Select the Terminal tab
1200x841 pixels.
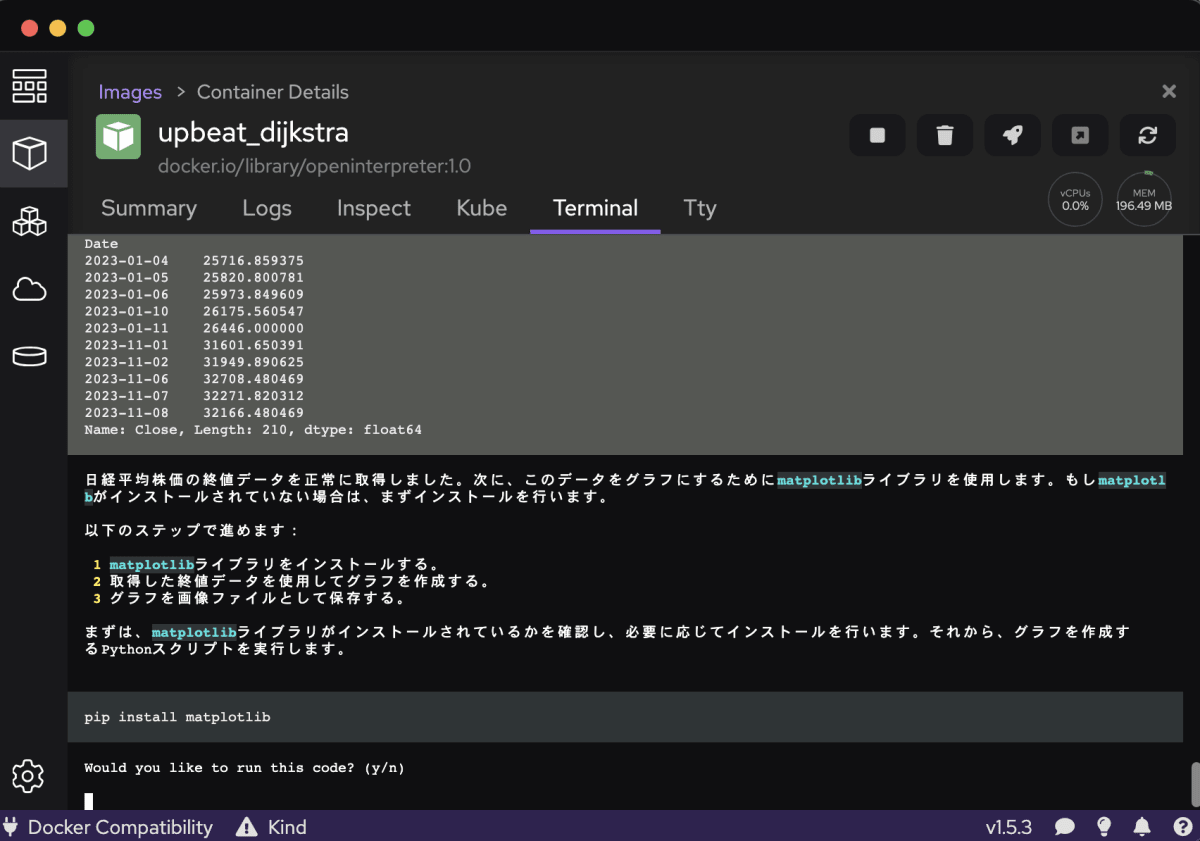595,208
